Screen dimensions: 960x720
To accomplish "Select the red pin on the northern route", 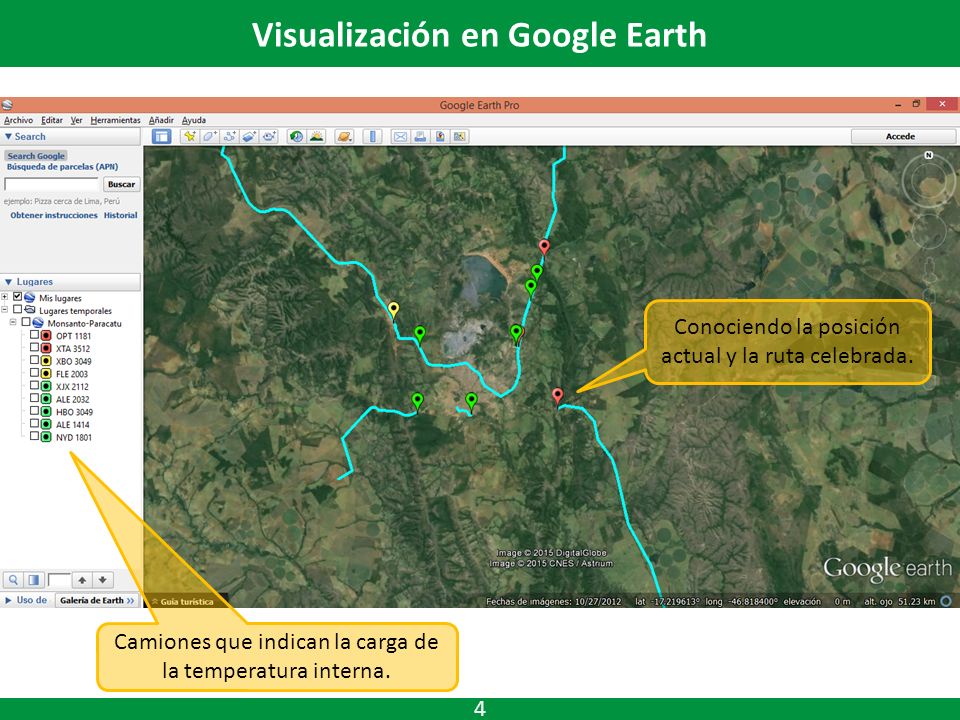I will 544,247.
